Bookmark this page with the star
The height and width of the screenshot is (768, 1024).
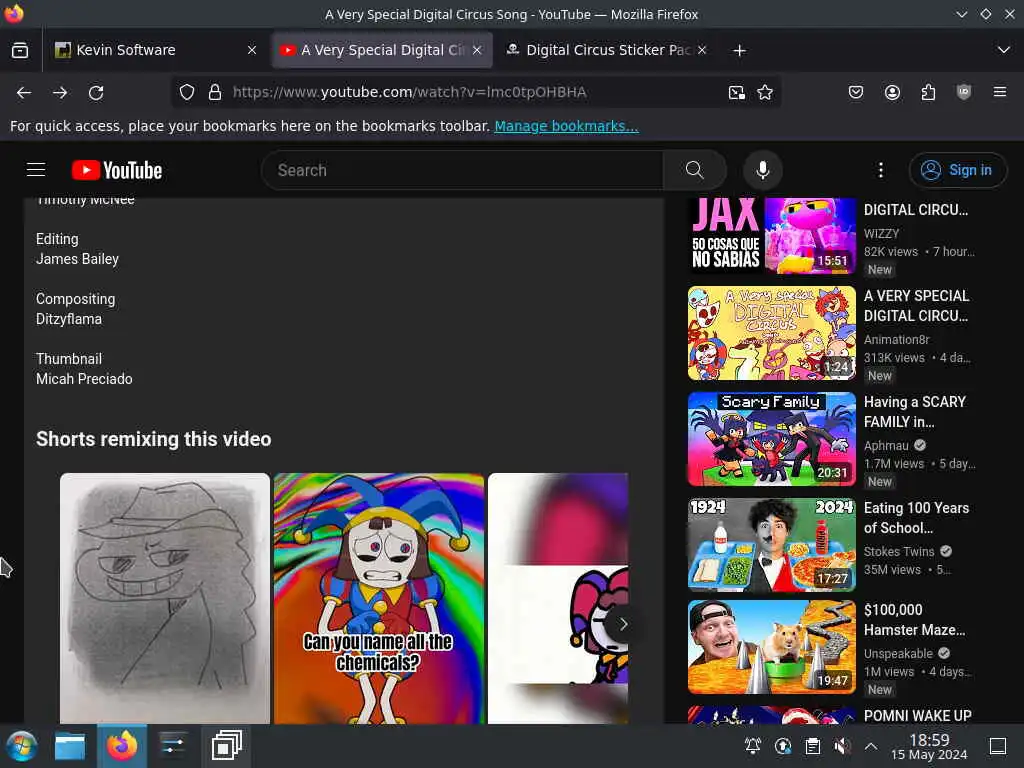[x=765, y=92]
